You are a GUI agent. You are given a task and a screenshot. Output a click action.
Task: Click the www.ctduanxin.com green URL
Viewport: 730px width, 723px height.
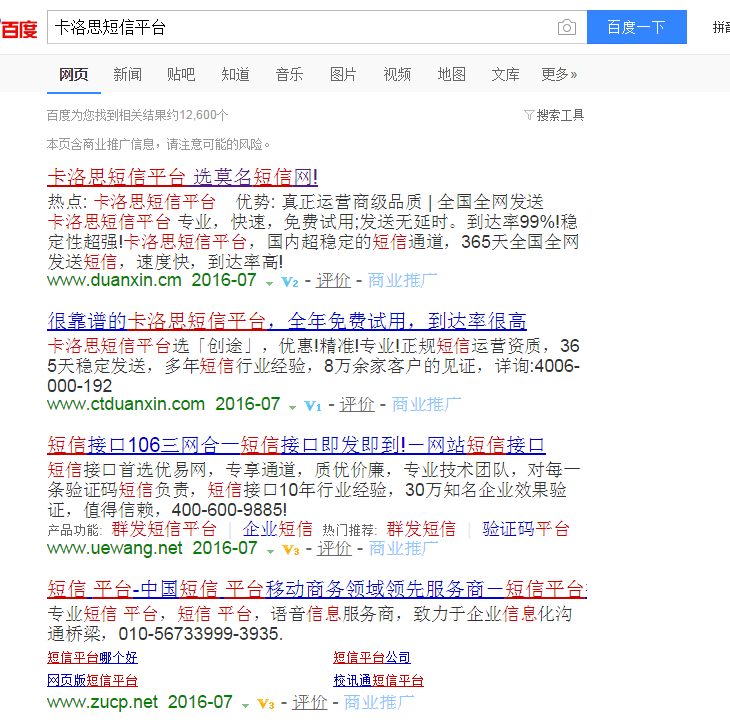[126, 404]
